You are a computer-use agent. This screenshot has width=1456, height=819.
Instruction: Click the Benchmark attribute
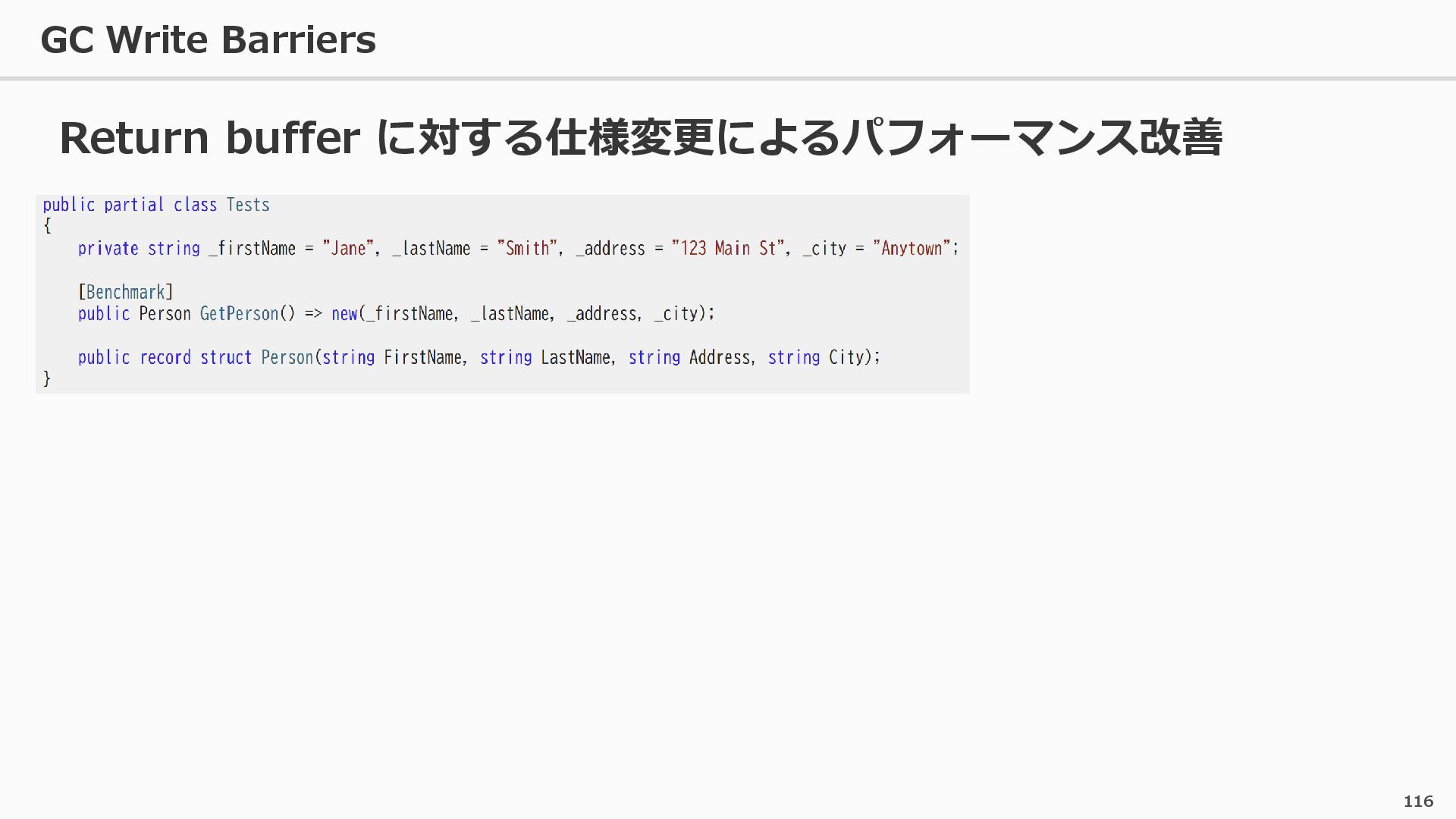pyautogui.click(x=126, y=293)
